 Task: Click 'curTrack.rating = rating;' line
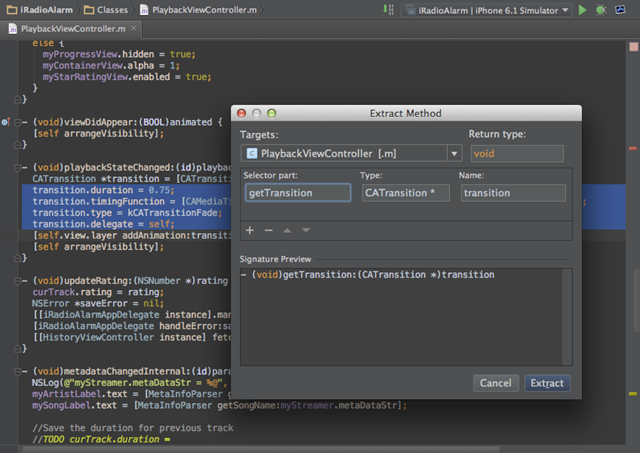pos(98,292)
